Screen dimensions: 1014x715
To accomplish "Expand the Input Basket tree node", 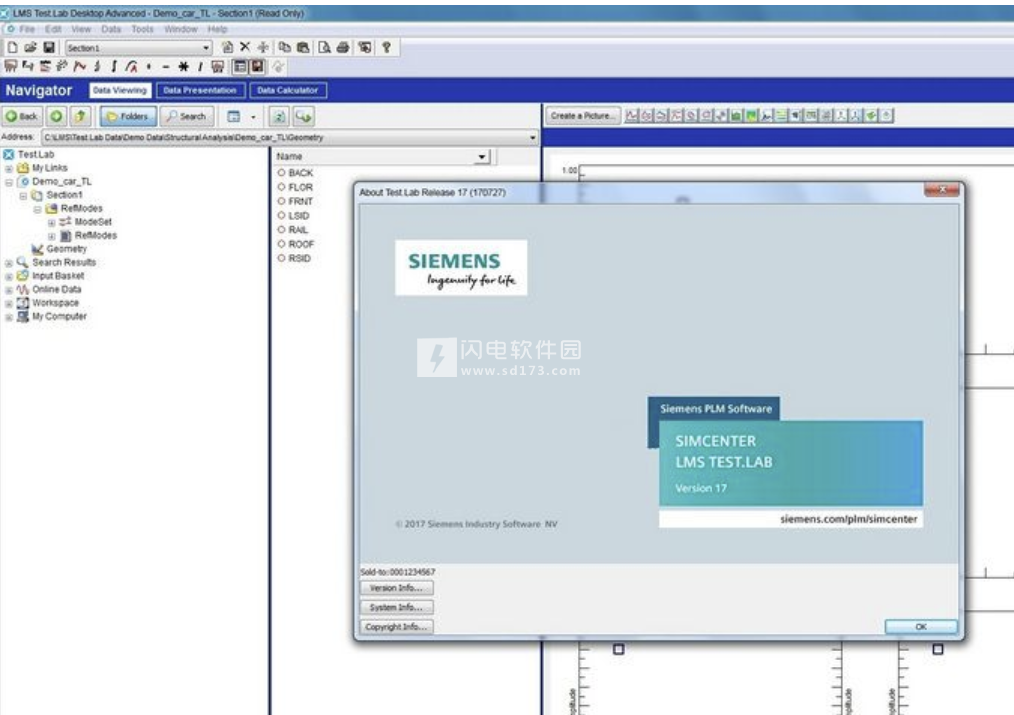I will point(9,277).
